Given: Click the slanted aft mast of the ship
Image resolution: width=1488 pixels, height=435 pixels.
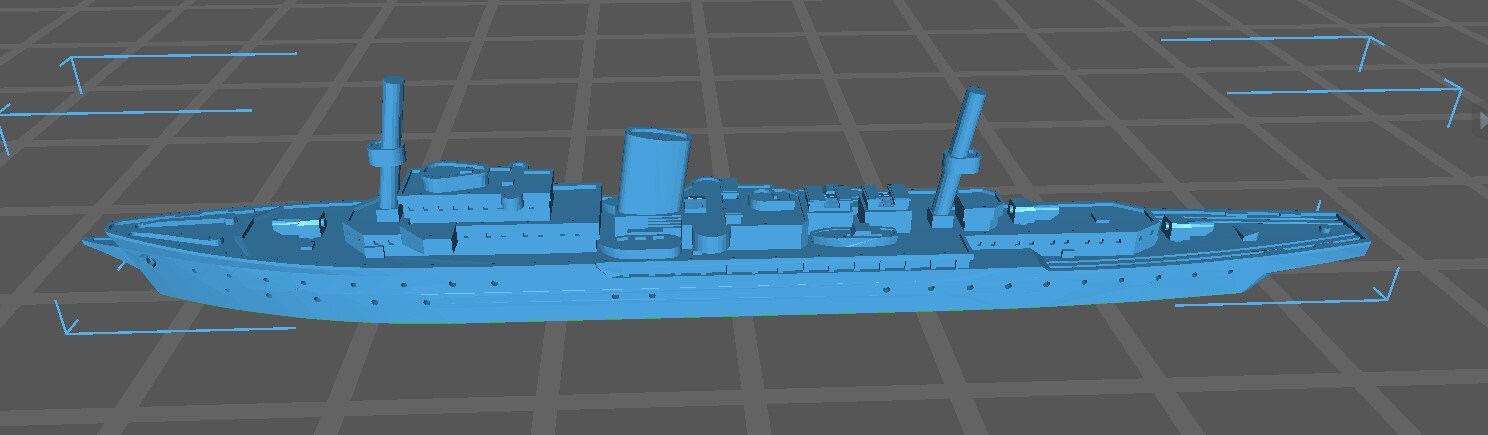Looking at the screenshot, I should [962, 130].
